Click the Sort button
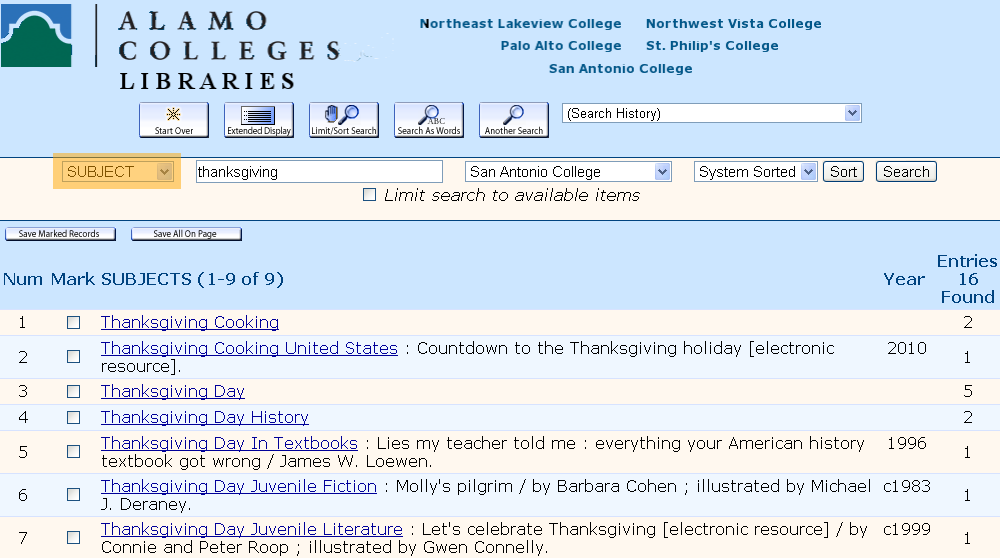Image resolution: width=1000 pixels, height=558 pixels. click(x=843, y=172)
